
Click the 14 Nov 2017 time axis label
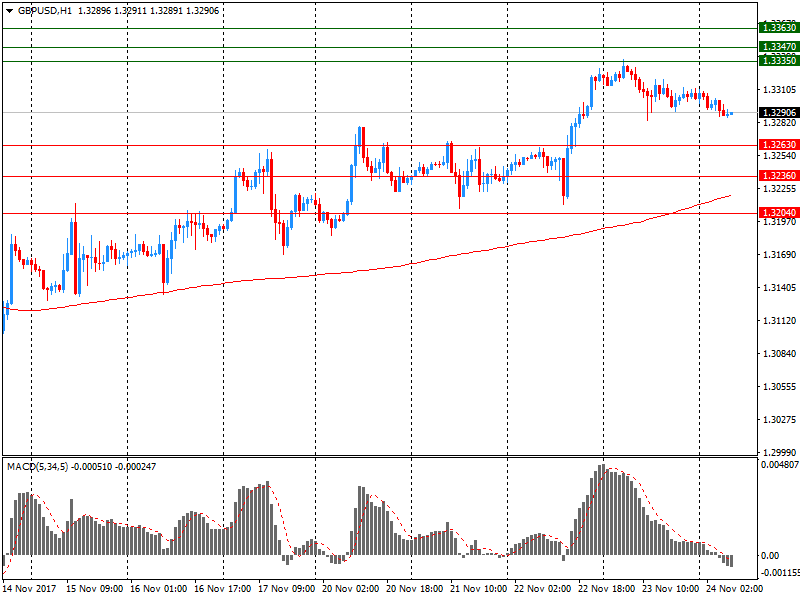30,589
